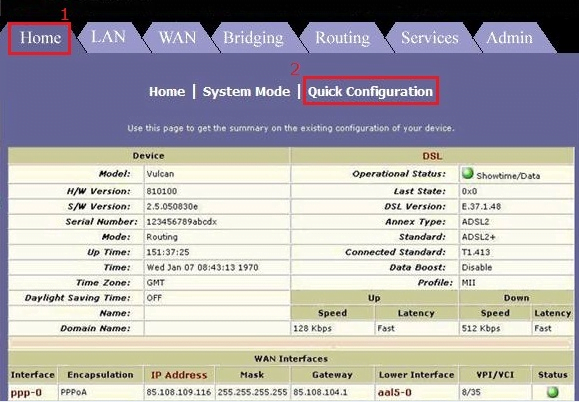Select the Routing tab
This screenshot has width=579, height=402.
click(342, 38)
